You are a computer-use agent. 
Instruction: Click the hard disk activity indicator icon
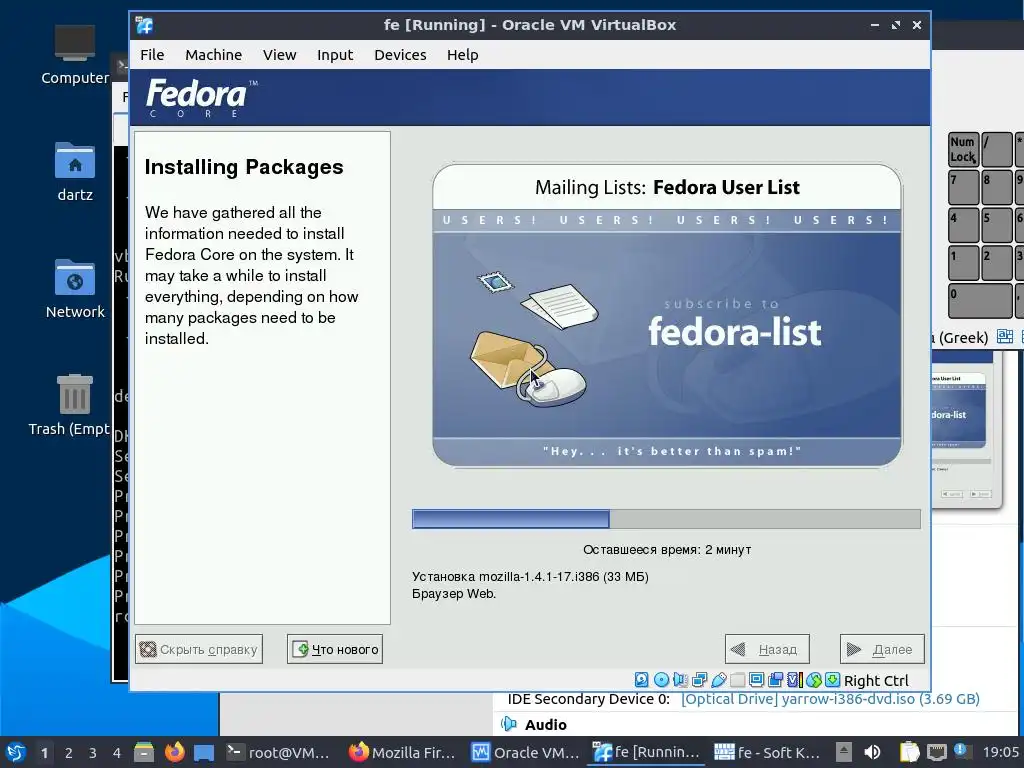point(641,680)
